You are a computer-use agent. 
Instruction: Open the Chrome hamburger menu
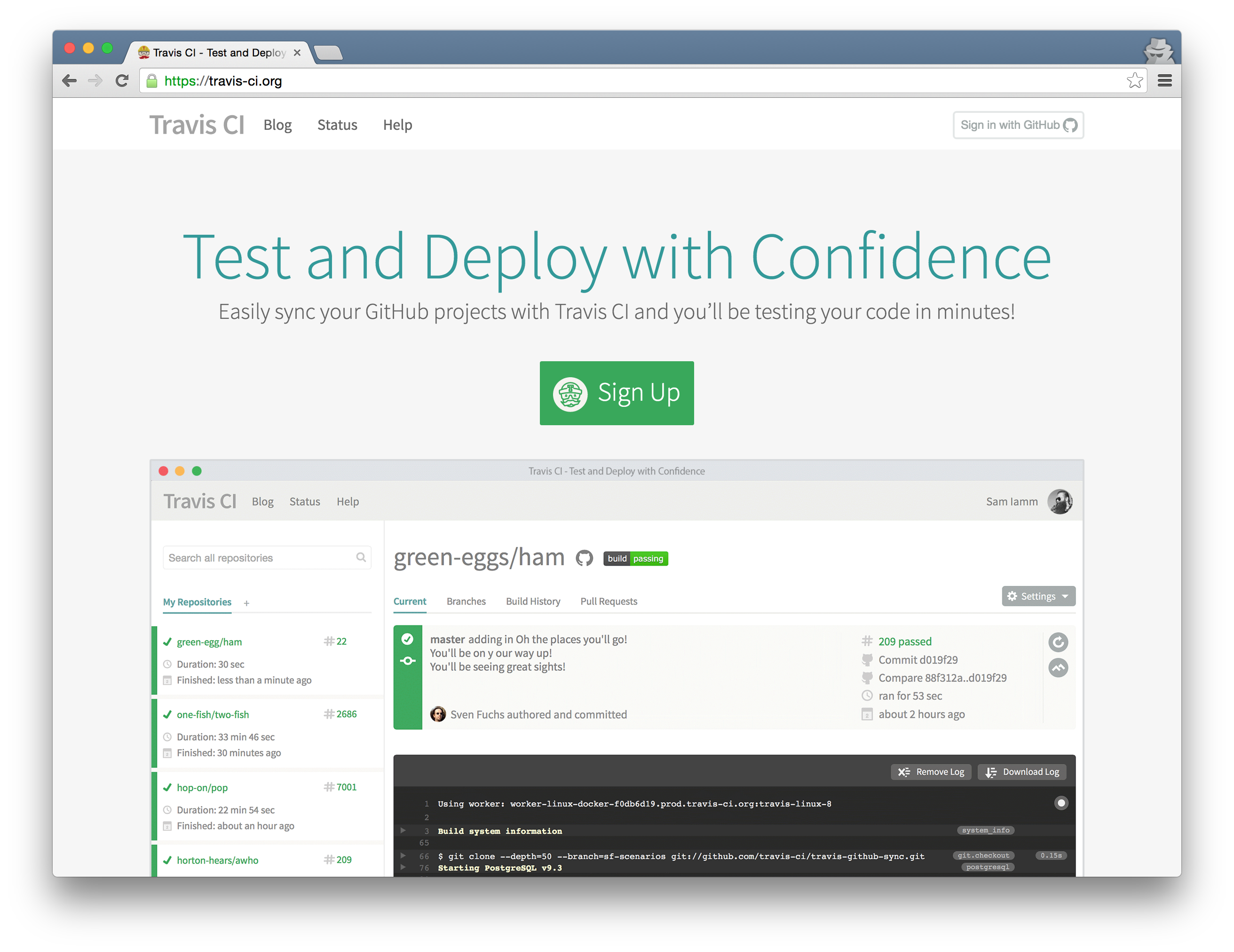1164,81
